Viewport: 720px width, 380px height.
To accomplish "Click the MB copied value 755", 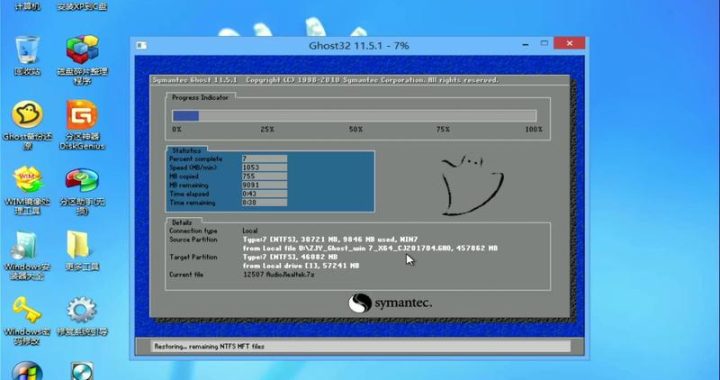I will pyautogui.click(x=264, y=176).
